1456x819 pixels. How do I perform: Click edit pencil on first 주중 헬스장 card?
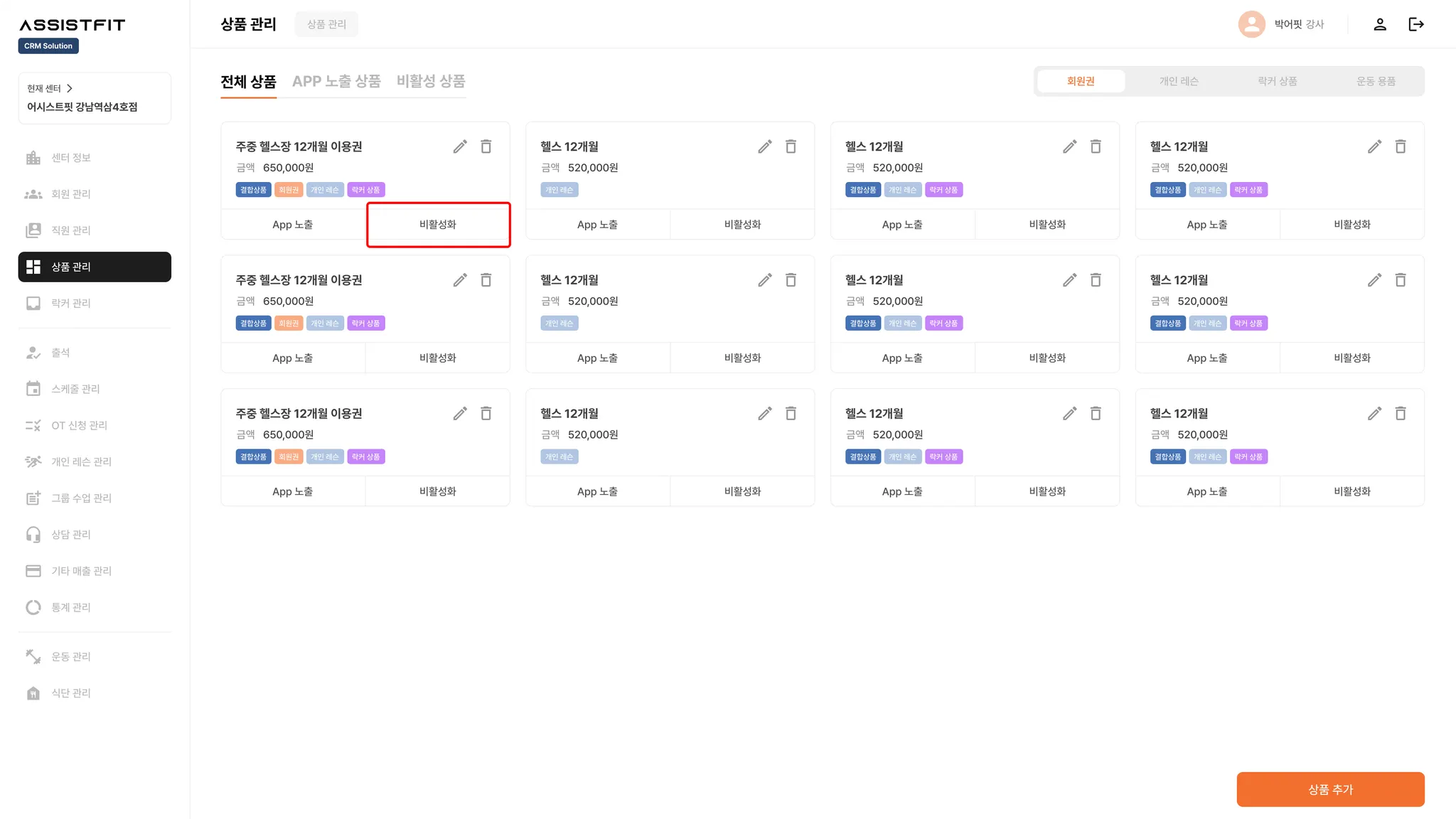tap(460, 146)
